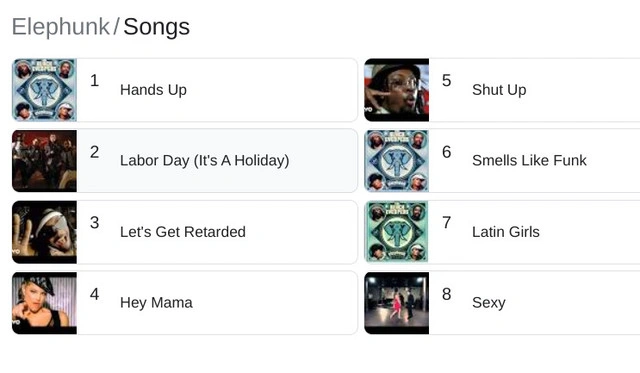Open Hands Up album cover thumbnail
This screenshot has width=640, height=373.
tap(44, 90)
